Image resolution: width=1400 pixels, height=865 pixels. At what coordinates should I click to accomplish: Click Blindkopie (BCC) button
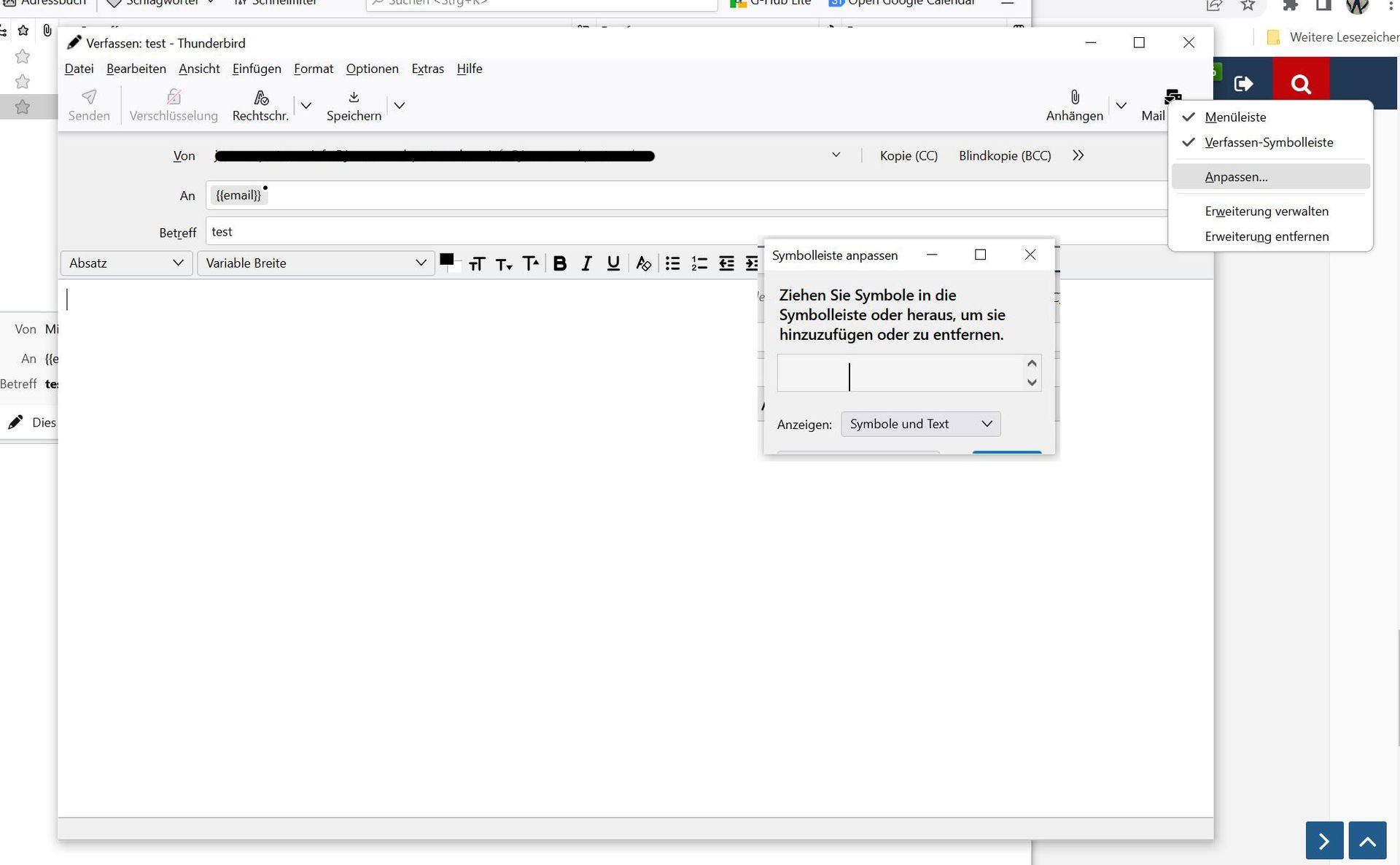point(1004,155)
